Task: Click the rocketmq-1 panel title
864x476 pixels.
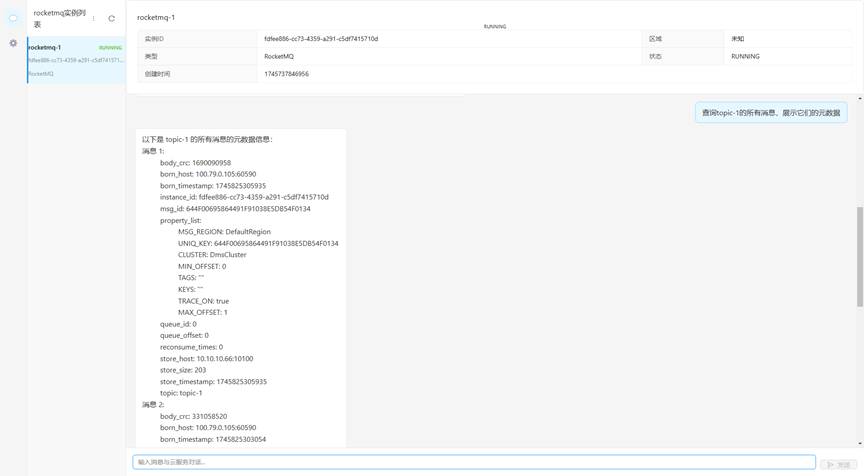Action: coord(156,17)
